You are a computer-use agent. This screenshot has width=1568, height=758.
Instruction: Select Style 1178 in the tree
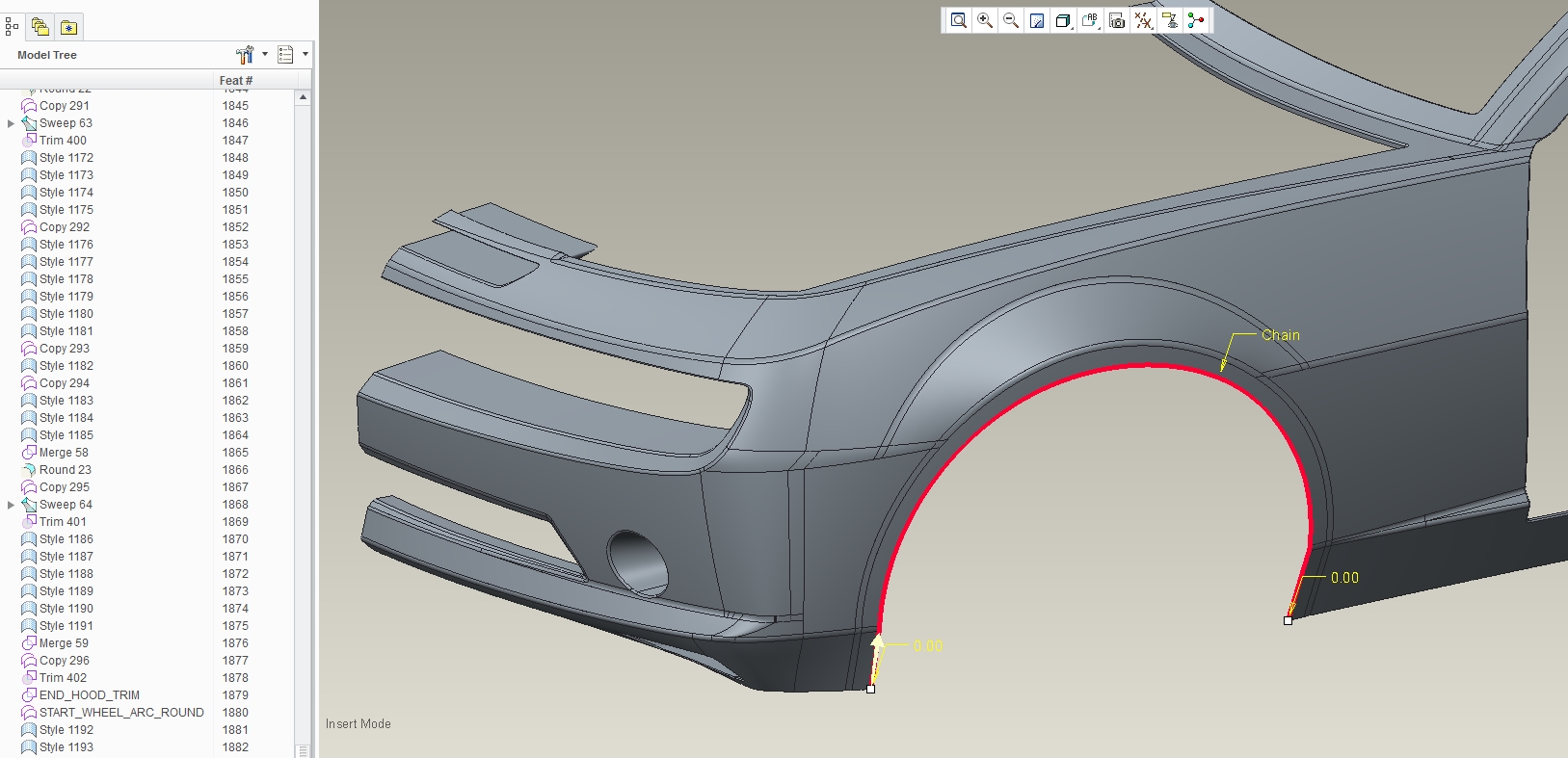coord(66,279)
